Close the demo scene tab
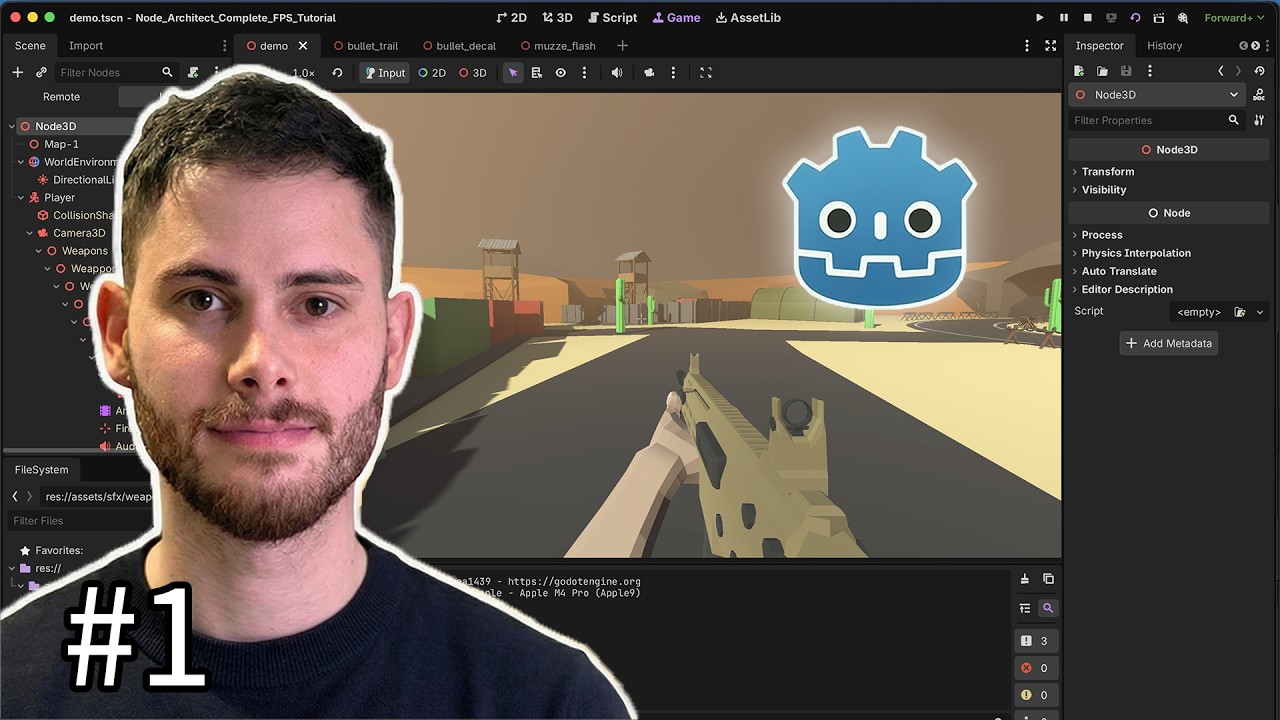Viewport: 1280px width, 720px height. (303, 46)
